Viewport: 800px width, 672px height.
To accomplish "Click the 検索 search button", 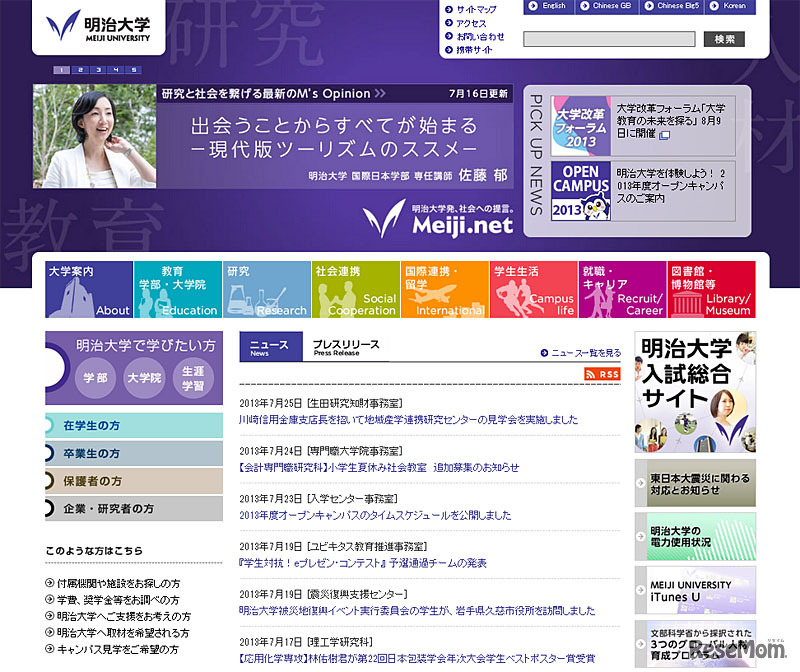I will [x=722, y=38].
